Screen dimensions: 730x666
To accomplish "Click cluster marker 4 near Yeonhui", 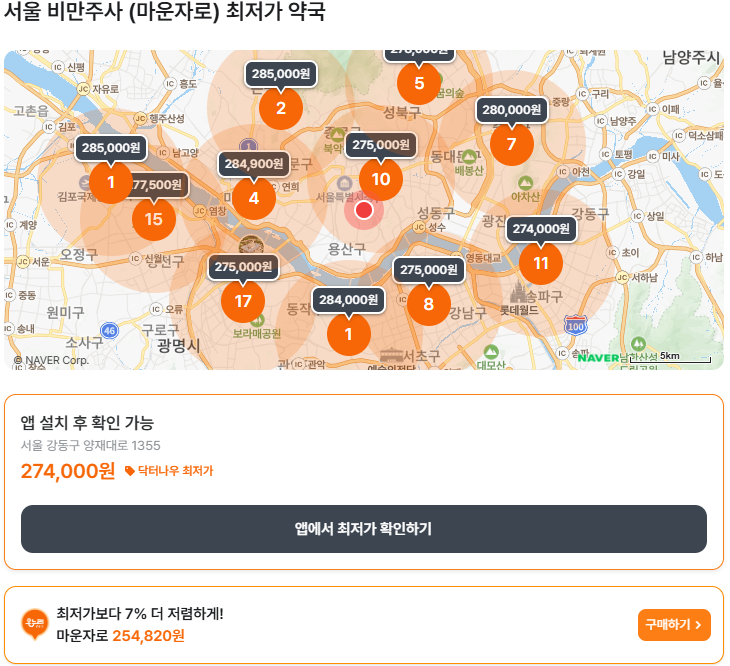I will click(254, 198).
